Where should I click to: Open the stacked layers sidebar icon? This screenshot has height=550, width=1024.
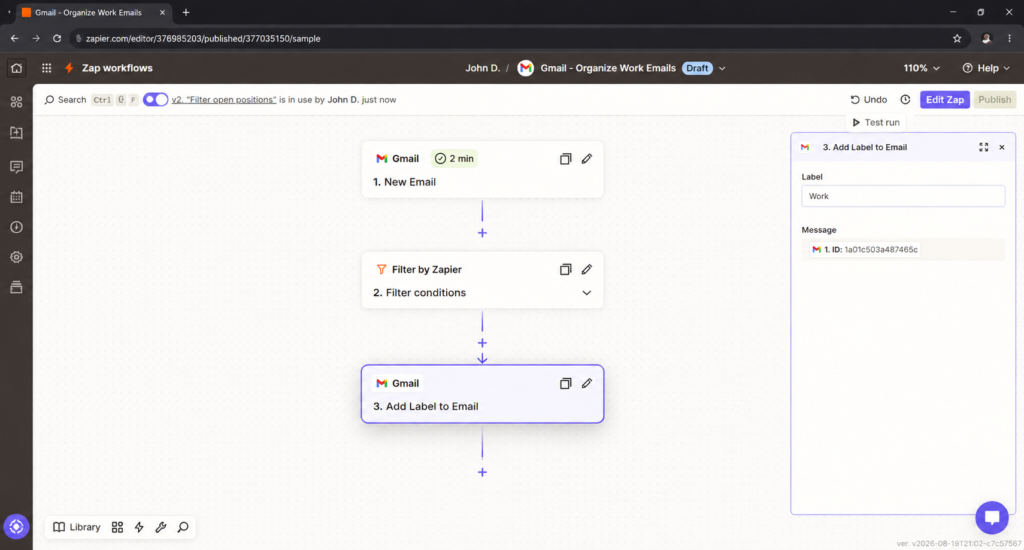click(16, 287)
